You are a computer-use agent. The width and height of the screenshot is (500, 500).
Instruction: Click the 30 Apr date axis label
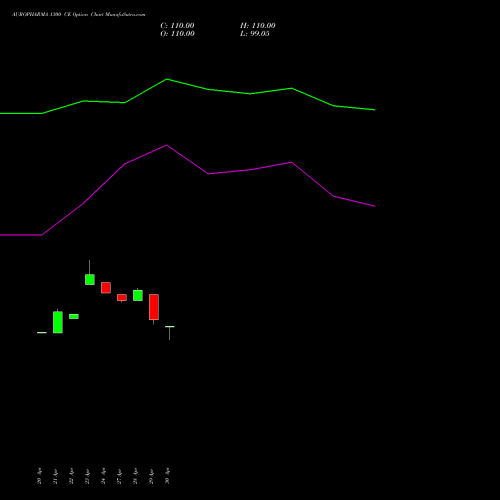tap(167, 476)
